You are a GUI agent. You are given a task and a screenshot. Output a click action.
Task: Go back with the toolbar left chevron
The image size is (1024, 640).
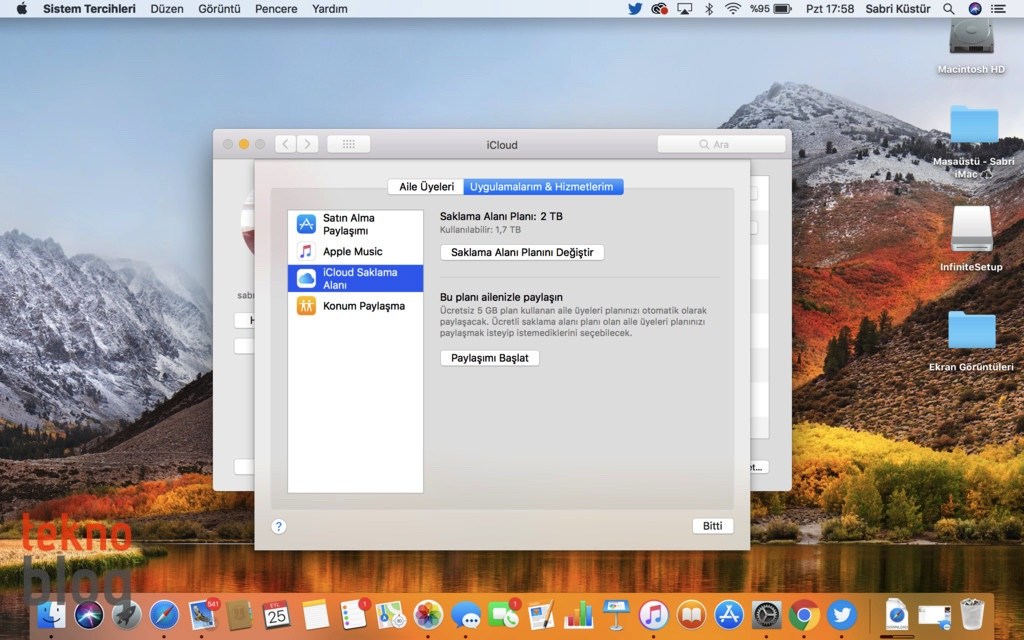click(285, 144)
